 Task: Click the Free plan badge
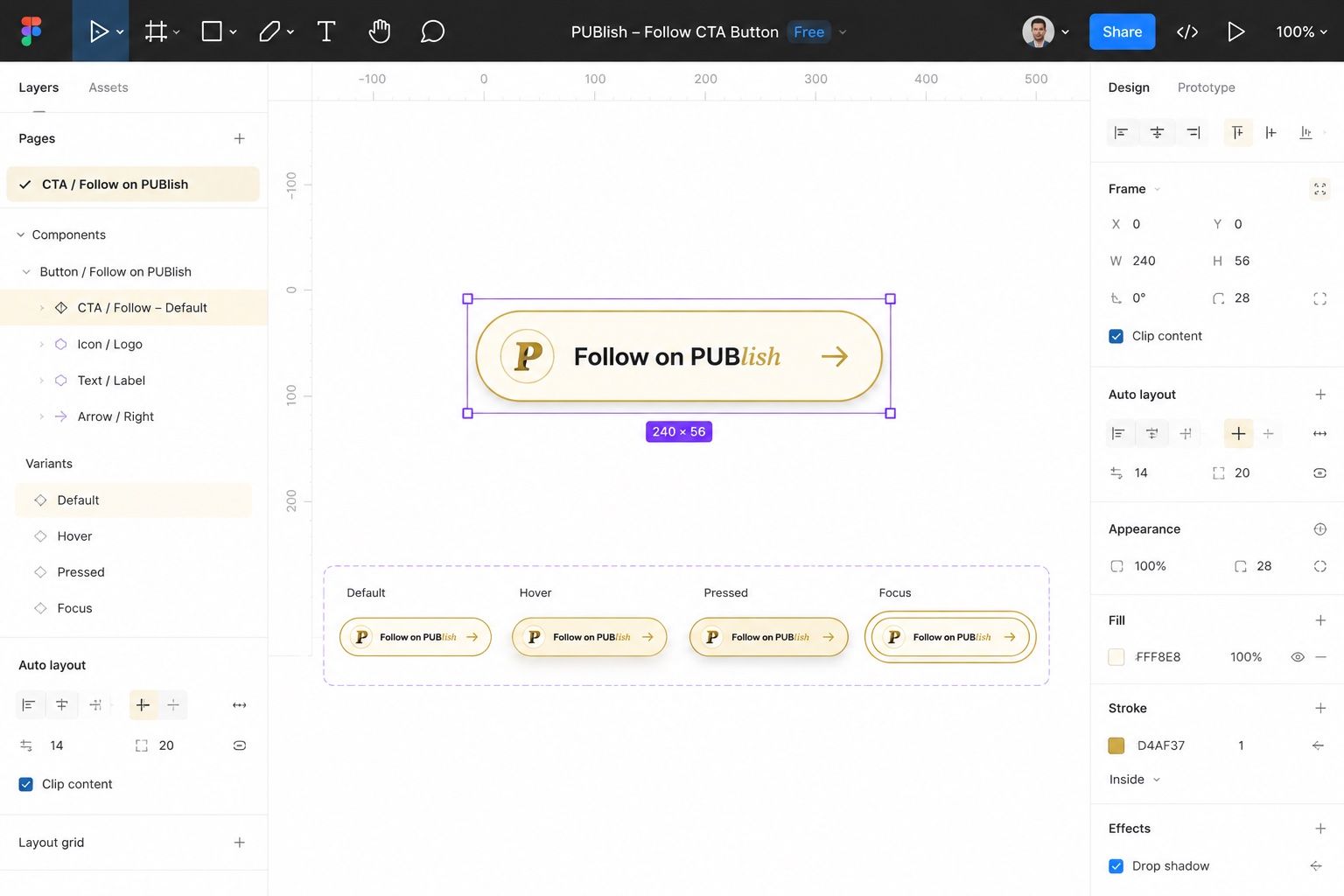808,32
